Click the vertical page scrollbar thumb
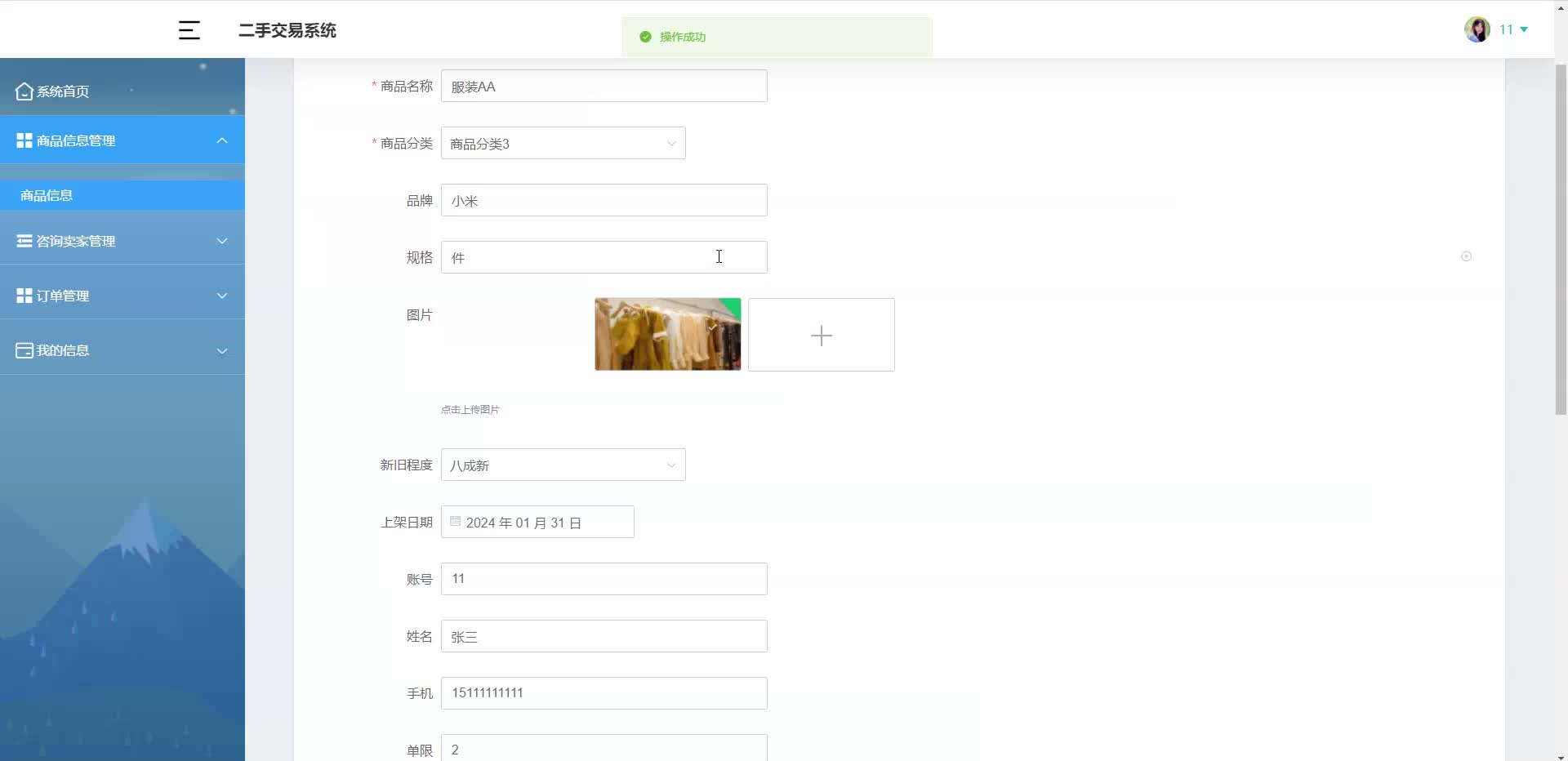1568x761 pixels. [1561, 241]
